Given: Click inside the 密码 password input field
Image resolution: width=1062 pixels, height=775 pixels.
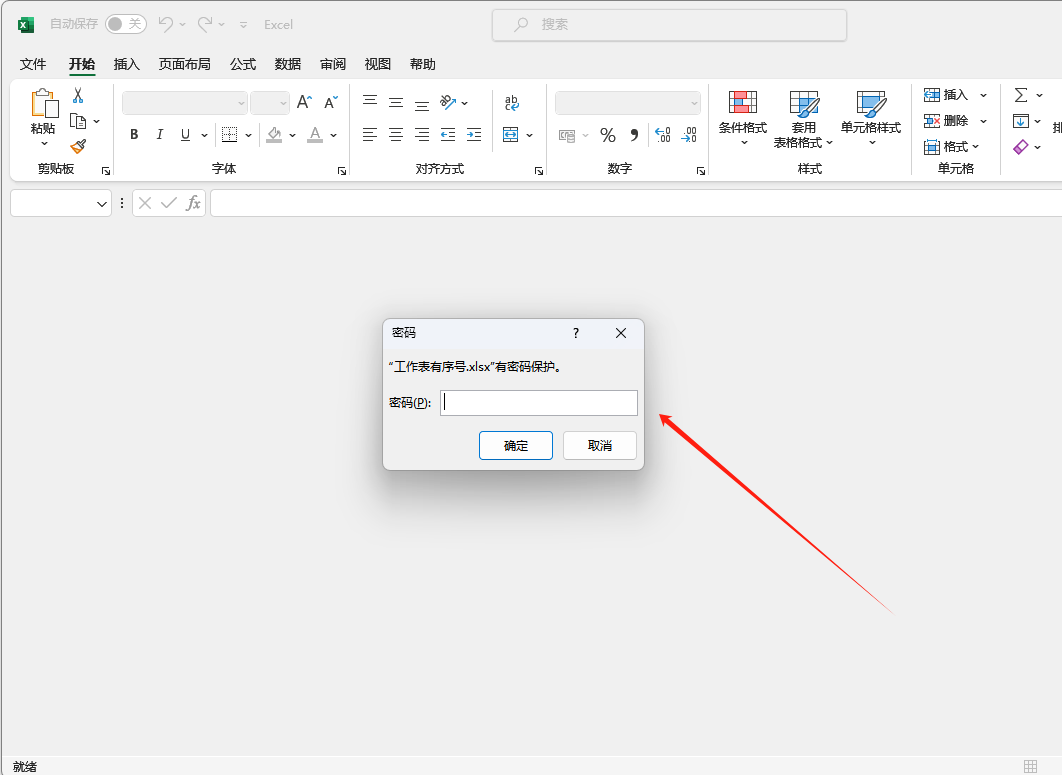Looking at the screenshot, I should coord(539,402).
